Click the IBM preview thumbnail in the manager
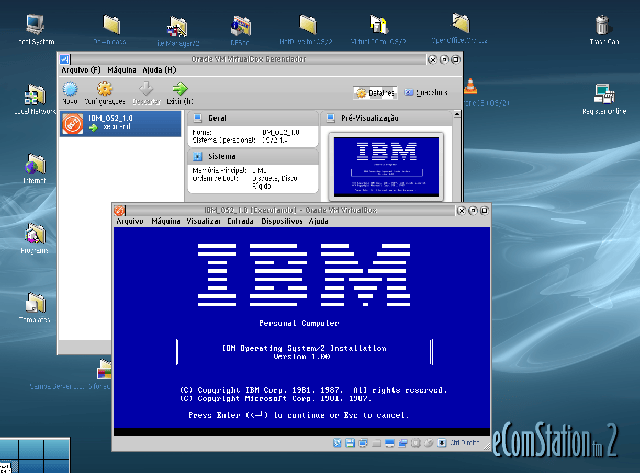640x473 pixels. [386, 166]
